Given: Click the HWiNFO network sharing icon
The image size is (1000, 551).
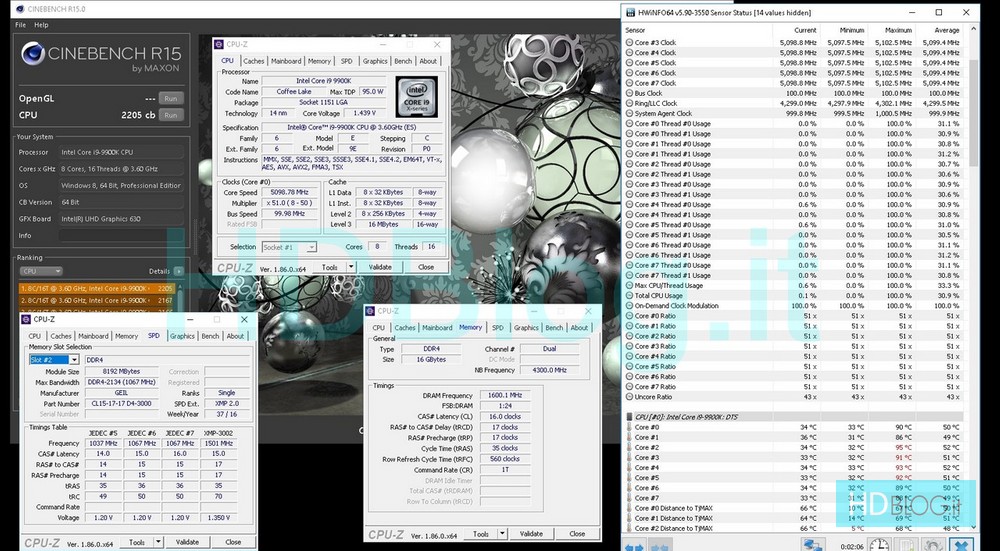Looking at the screenshot, I should pyautogui.click(x=812, y=545).
